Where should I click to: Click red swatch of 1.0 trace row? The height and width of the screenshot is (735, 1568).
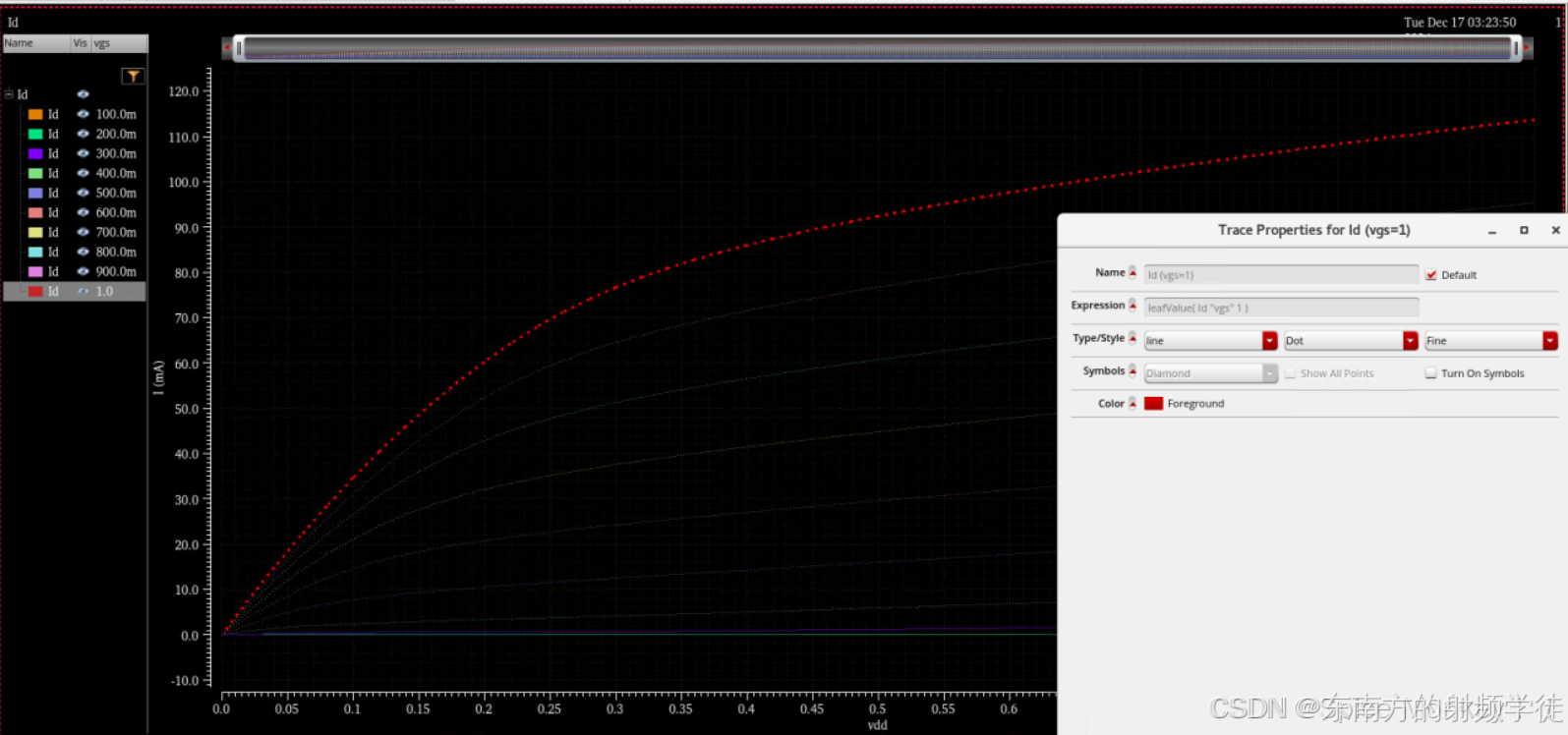click(x=35, y=291)
